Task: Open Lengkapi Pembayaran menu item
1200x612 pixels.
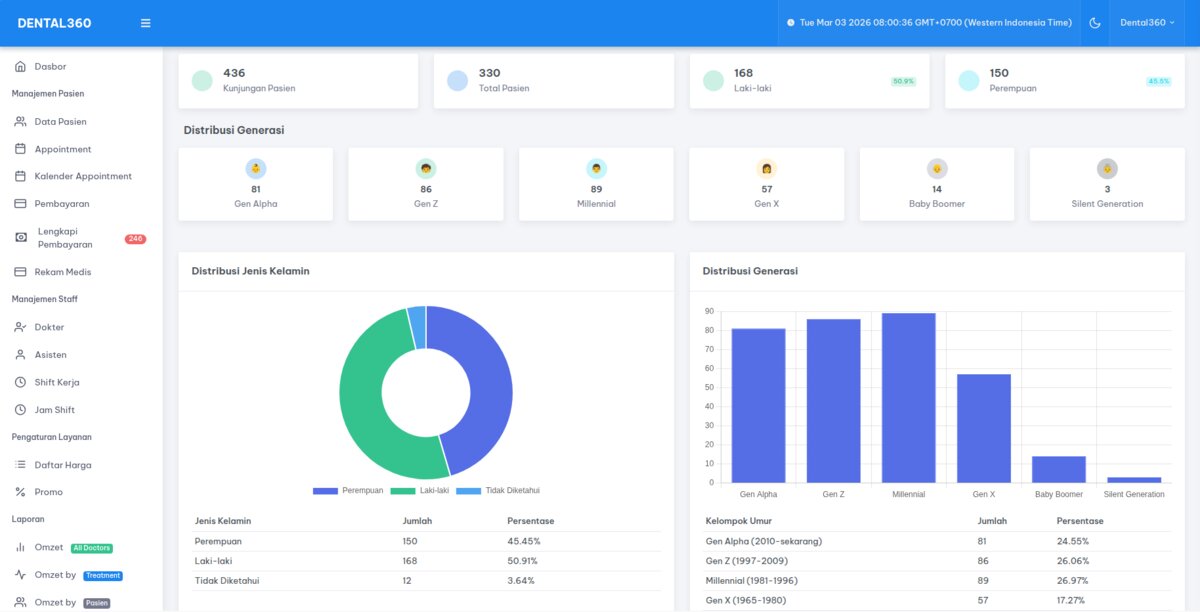Action: click(x=65, y=238)
